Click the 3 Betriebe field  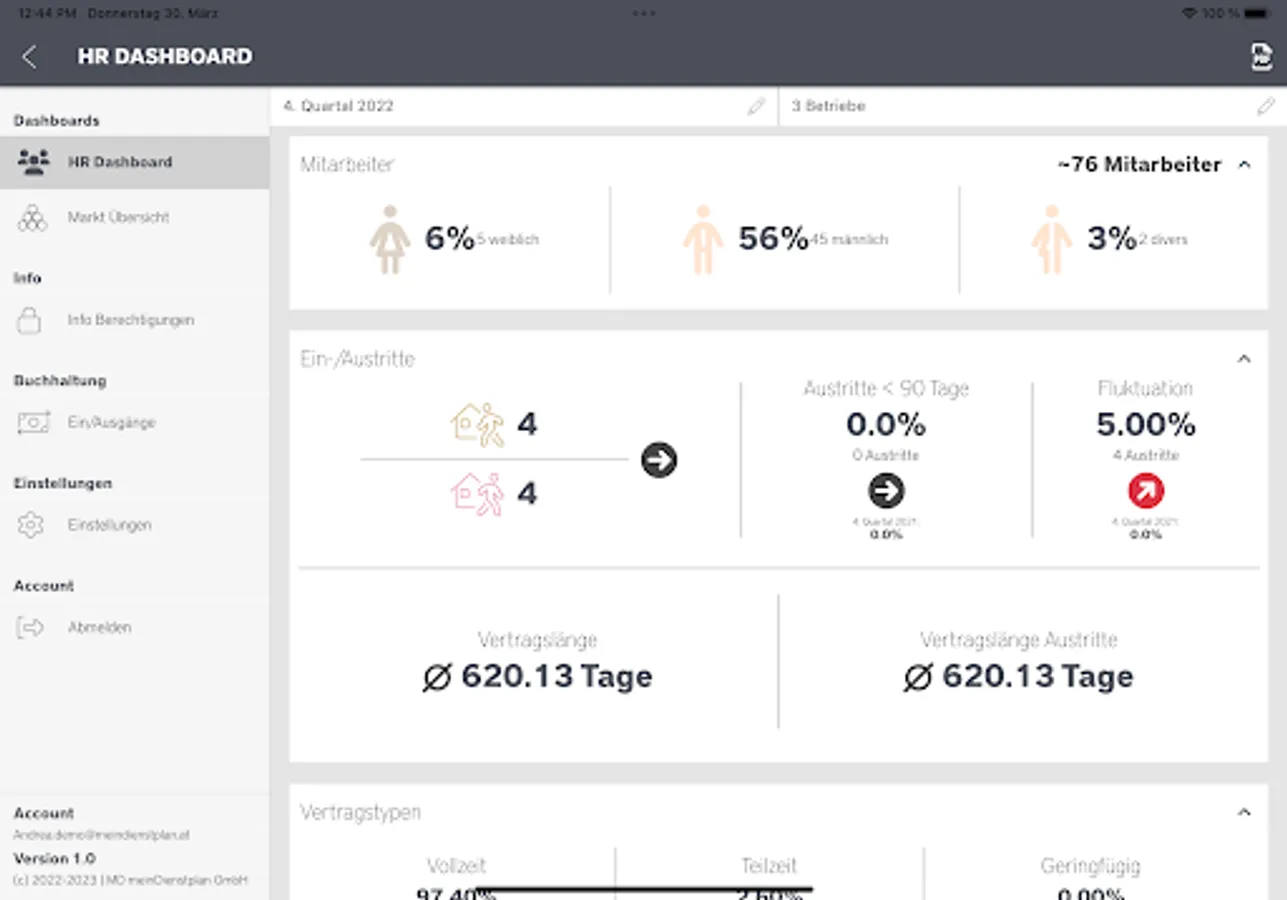[x=1033, y=106]
